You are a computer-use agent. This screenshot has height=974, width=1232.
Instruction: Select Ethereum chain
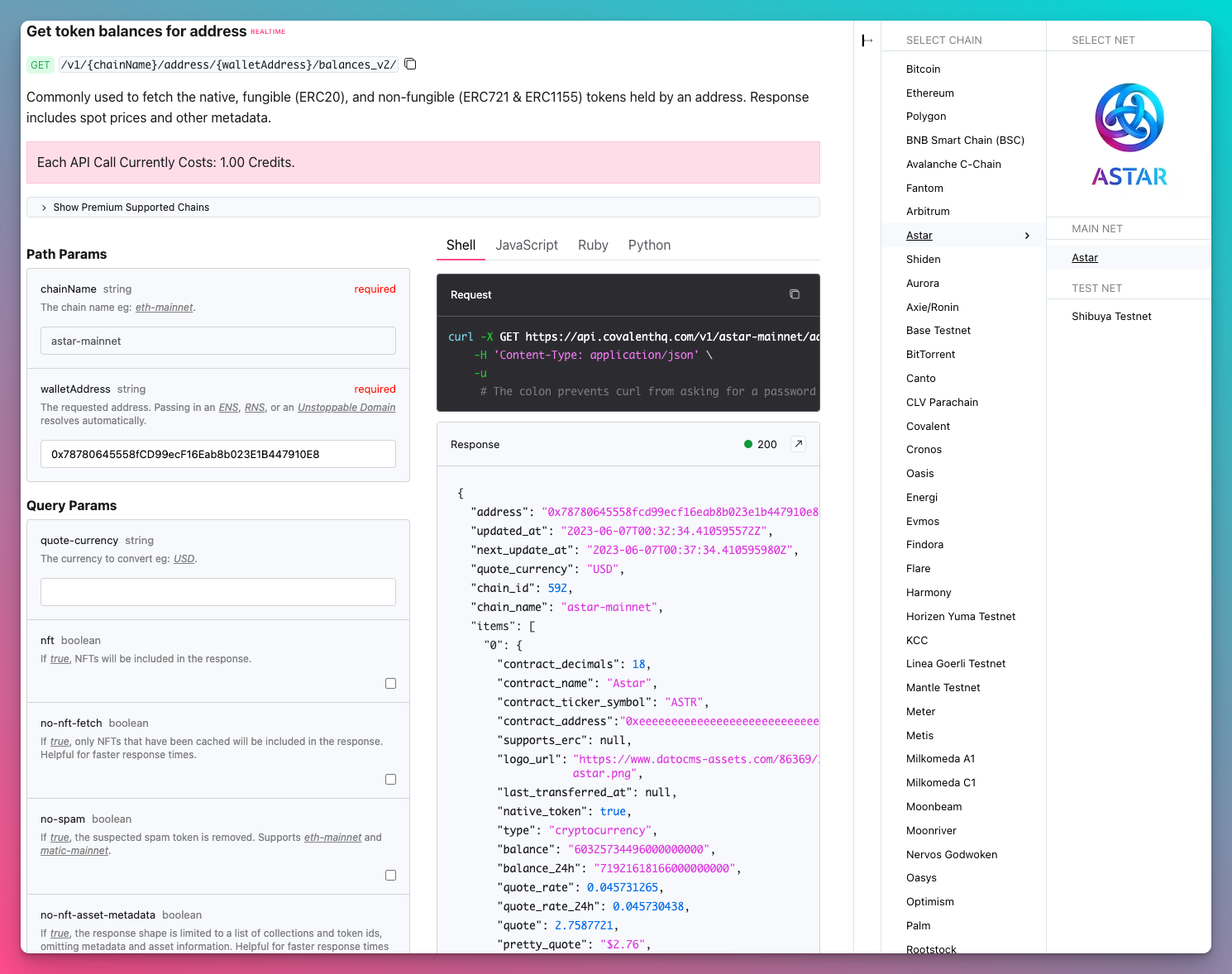(929, 93)
